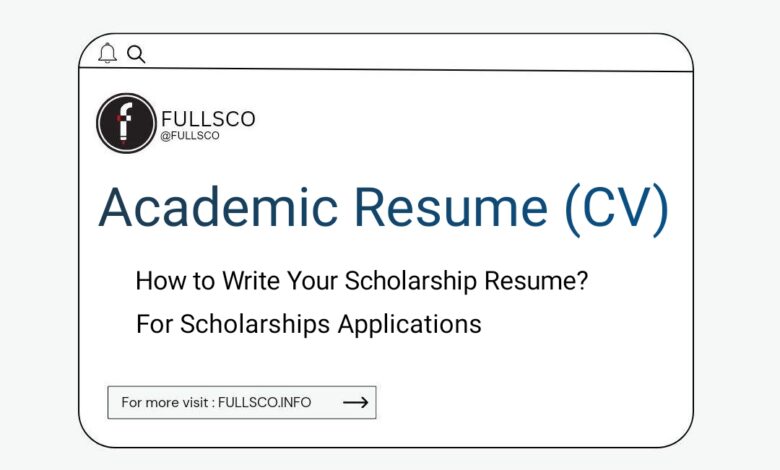Open search with the magnifying glass icon

[136, 54]
